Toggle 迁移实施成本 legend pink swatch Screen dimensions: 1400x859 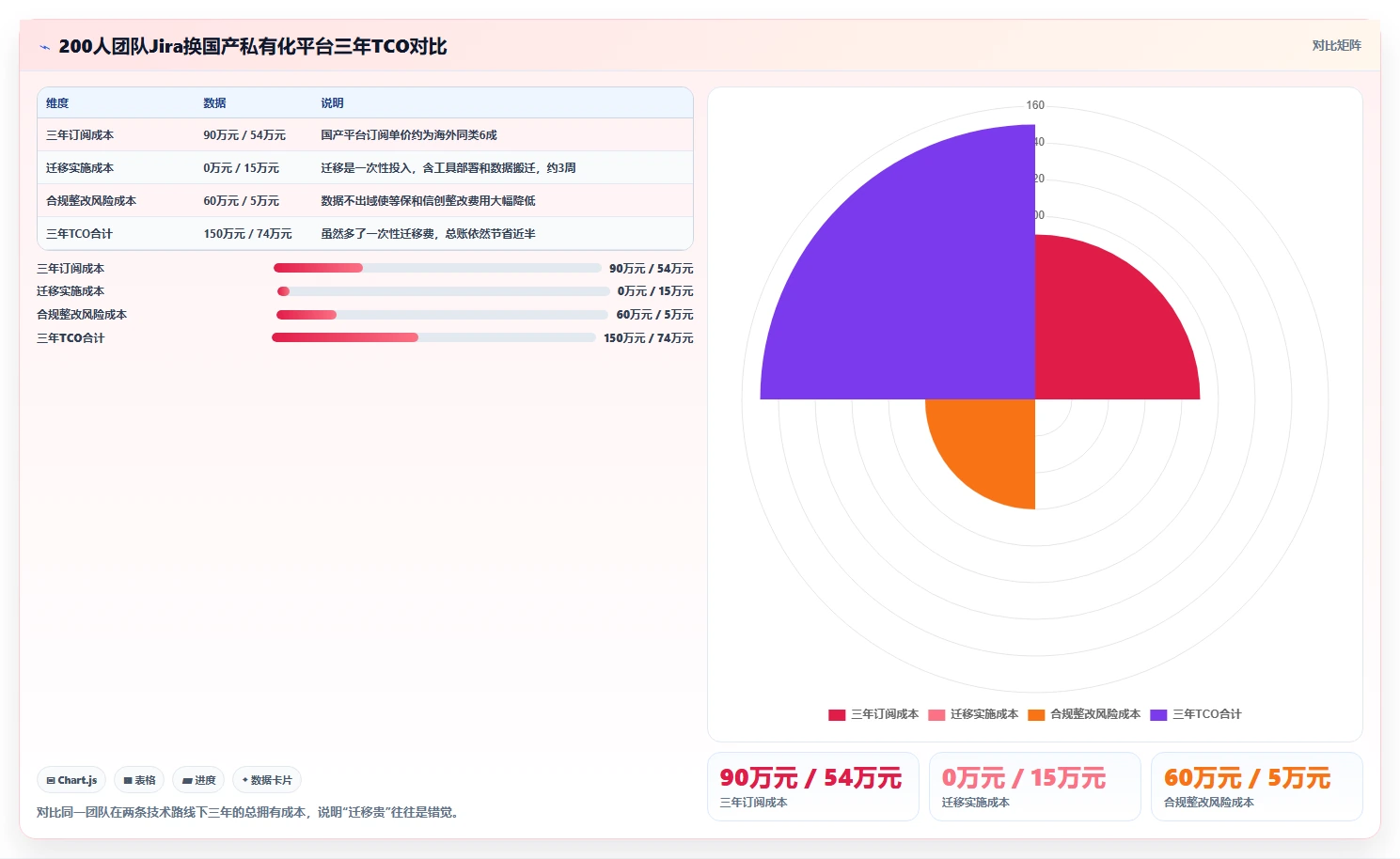936,714
